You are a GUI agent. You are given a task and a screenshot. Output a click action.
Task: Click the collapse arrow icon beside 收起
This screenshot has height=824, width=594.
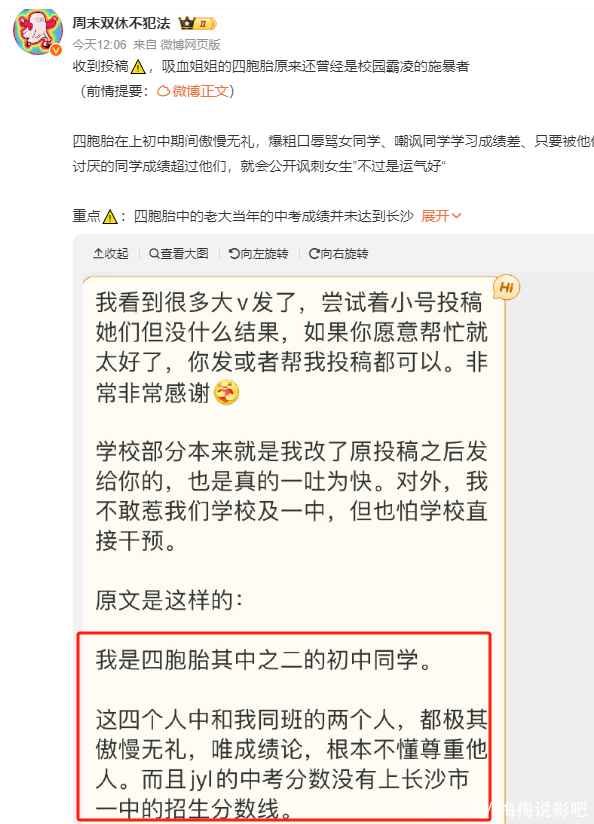pos(98,254)
